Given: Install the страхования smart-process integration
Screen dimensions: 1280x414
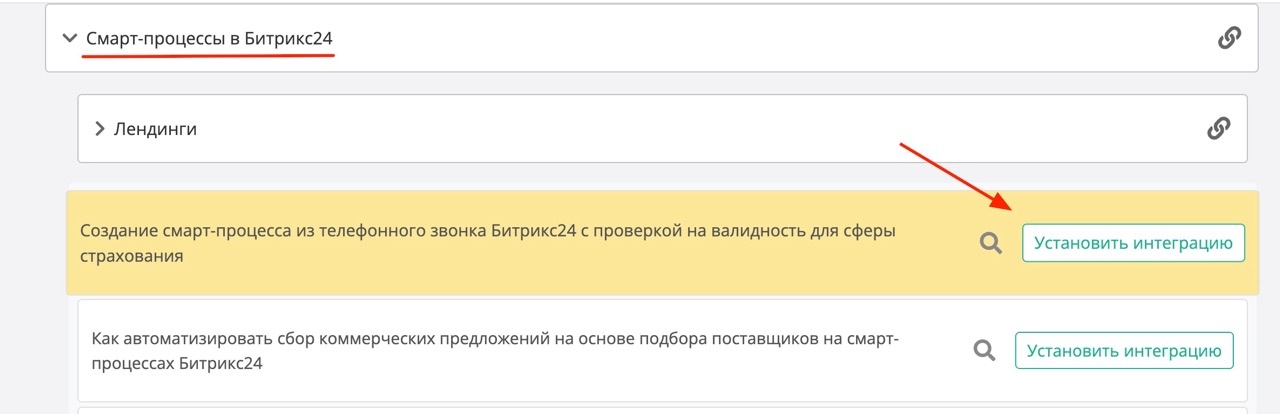Looking at the screenshot, I should (1133, 243).
